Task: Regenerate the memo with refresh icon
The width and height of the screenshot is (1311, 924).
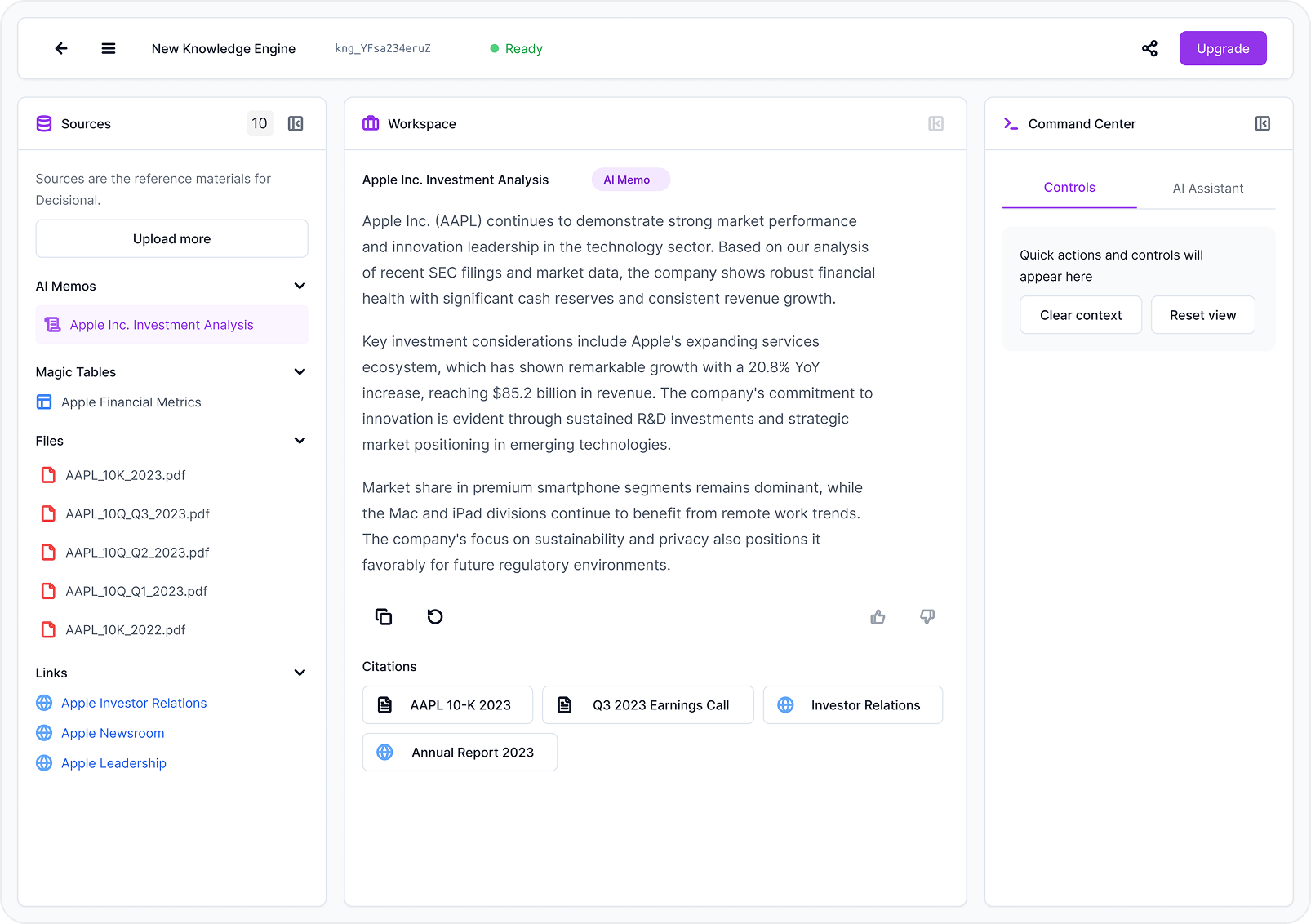Action: point(435,617)
